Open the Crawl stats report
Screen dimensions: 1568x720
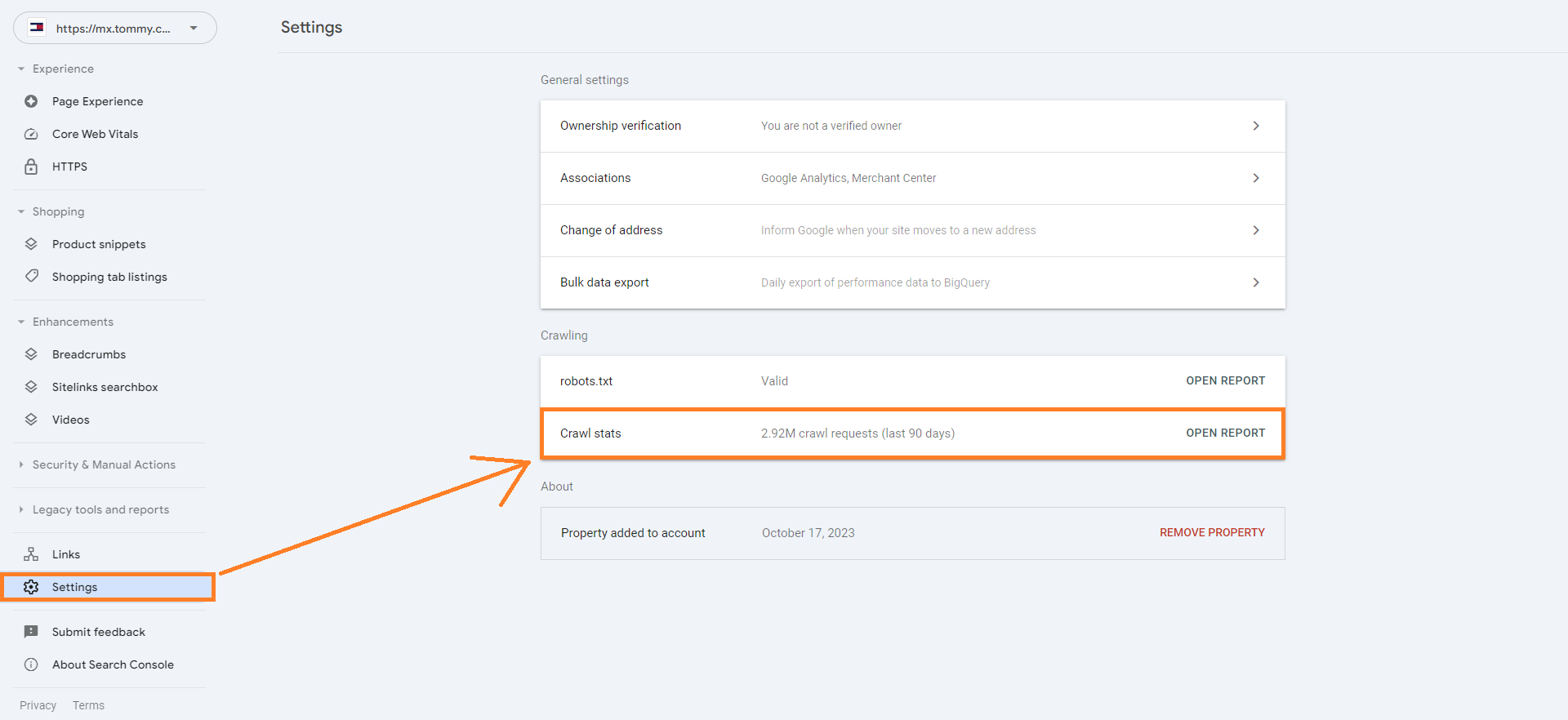(1225, 433)
